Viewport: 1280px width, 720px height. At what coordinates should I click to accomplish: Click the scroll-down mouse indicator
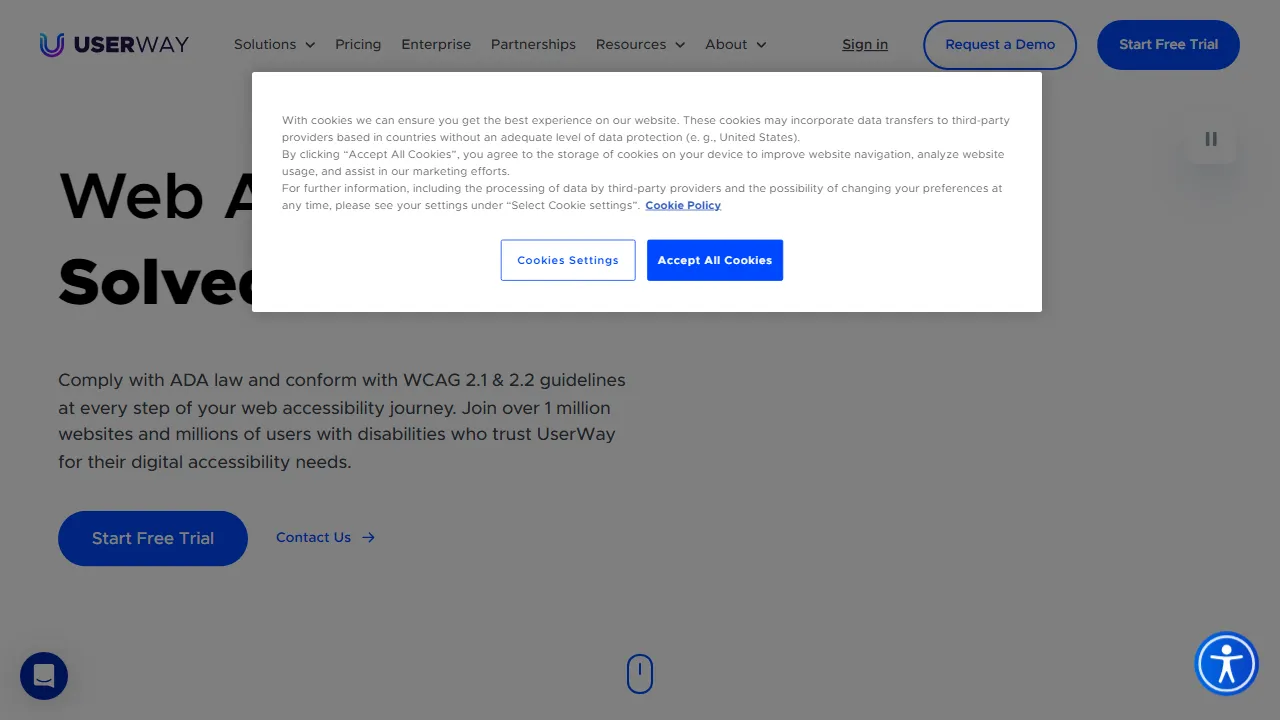(640, 674)
